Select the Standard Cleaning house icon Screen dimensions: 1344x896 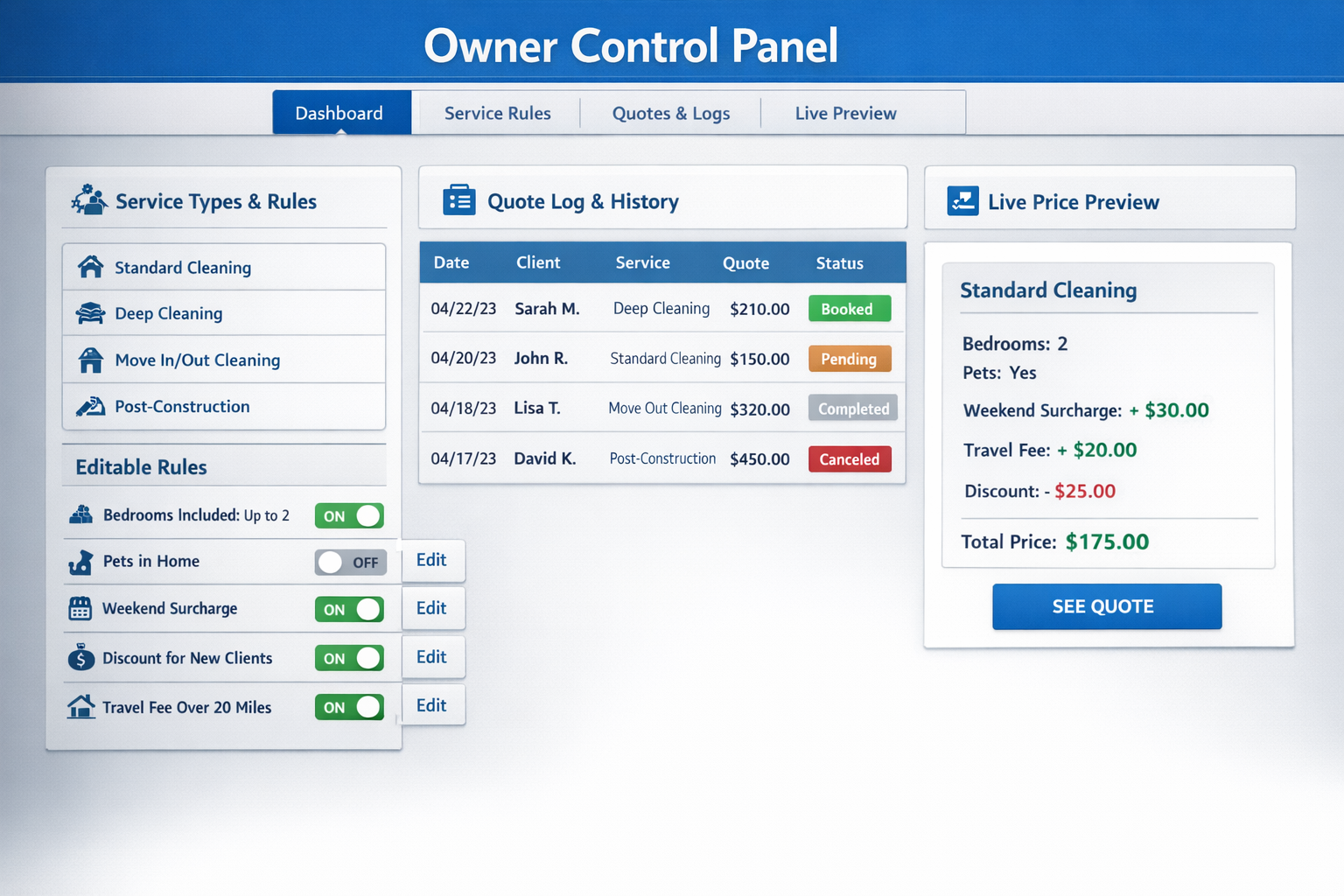coord(90,267)
